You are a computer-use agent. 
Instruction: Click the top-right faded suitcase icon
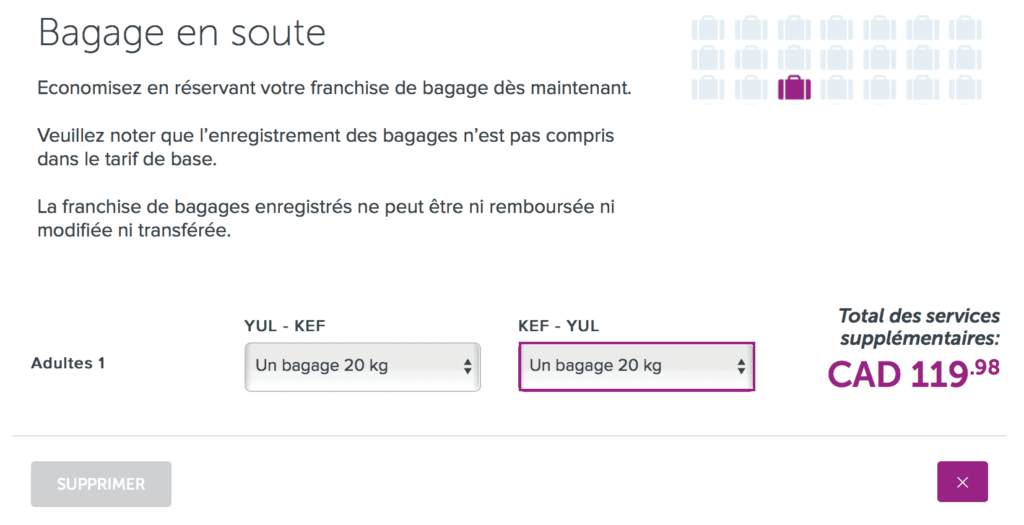pos(965,28)
